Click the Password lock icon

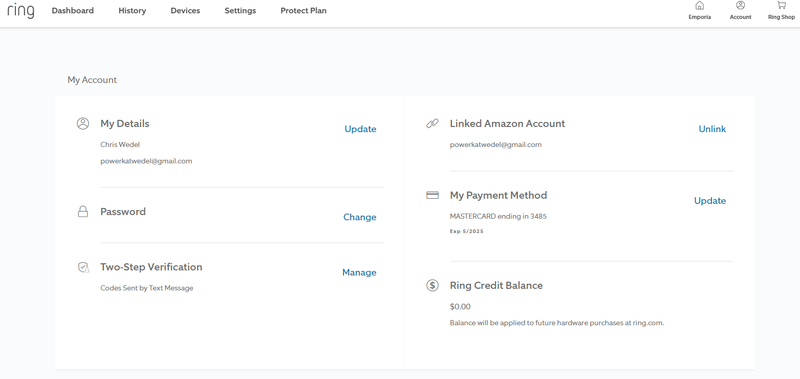click(83, 211)
